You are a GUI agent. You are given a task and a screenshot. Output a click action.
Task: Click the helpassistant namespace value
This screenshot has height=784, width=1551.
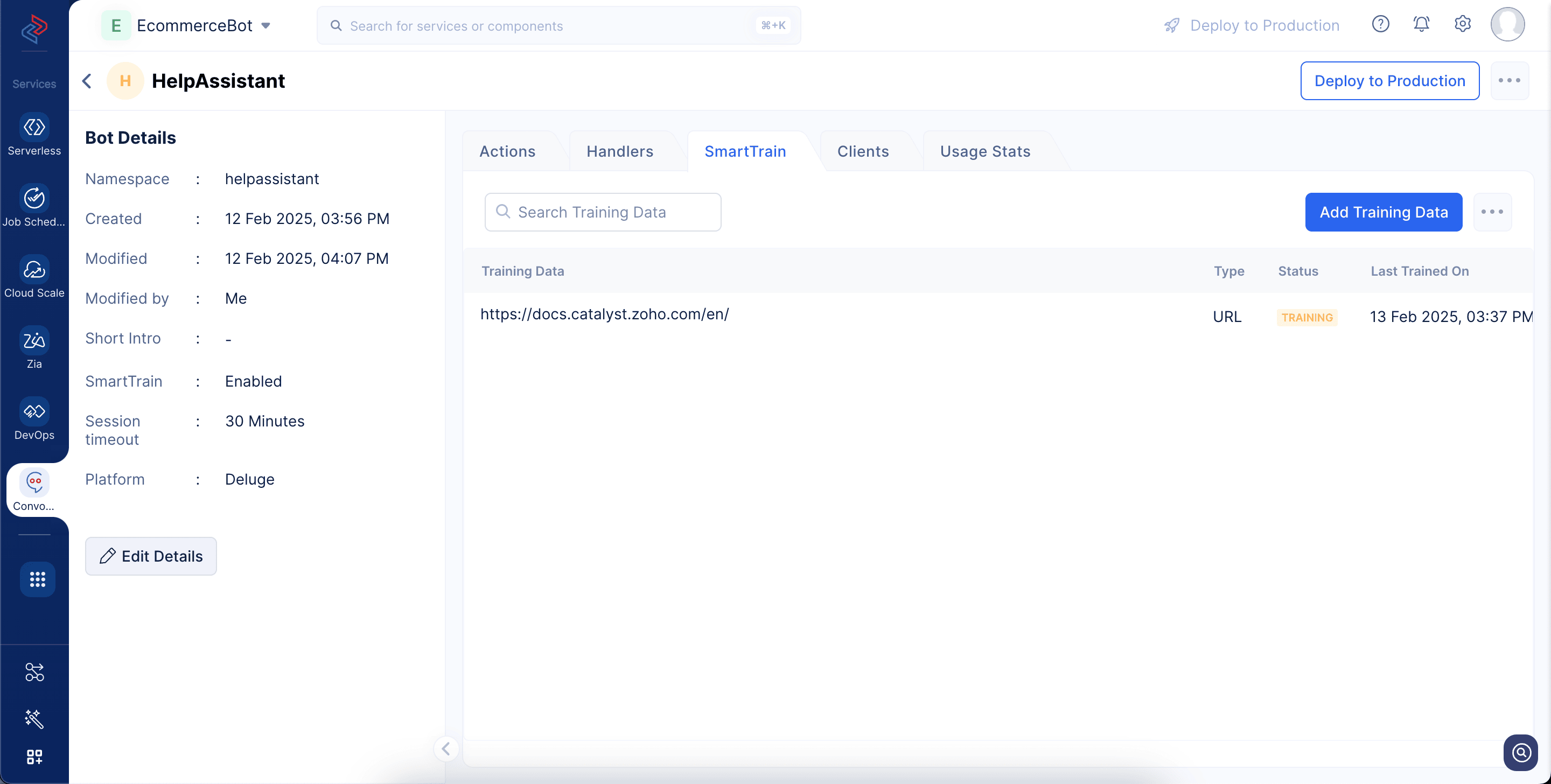coord(272,179)
